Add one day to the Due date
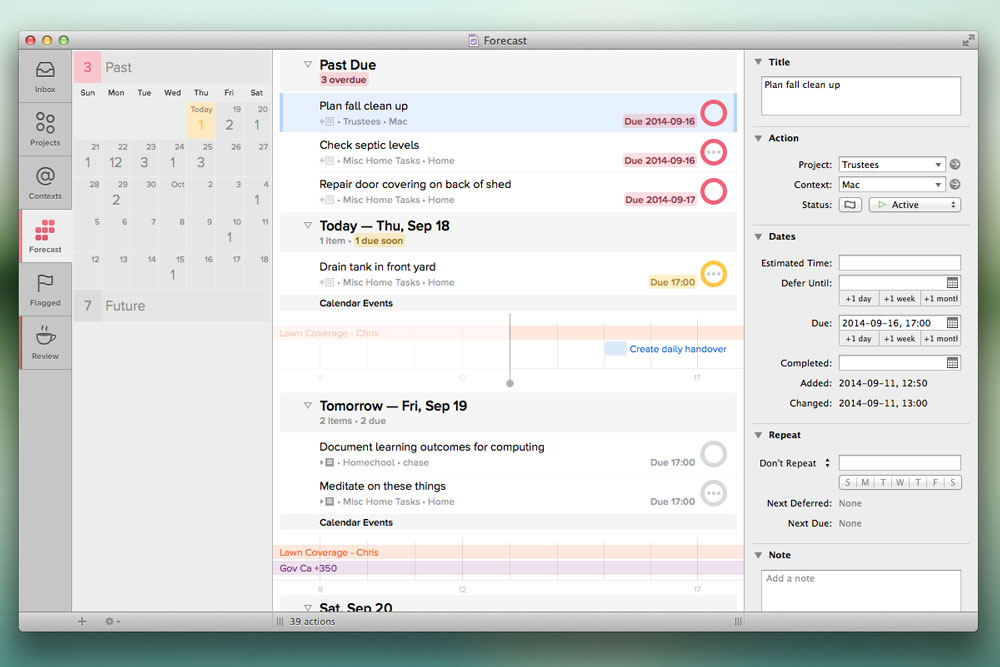This screenshot has width=1000, height=667. click(x=858, y=339)
